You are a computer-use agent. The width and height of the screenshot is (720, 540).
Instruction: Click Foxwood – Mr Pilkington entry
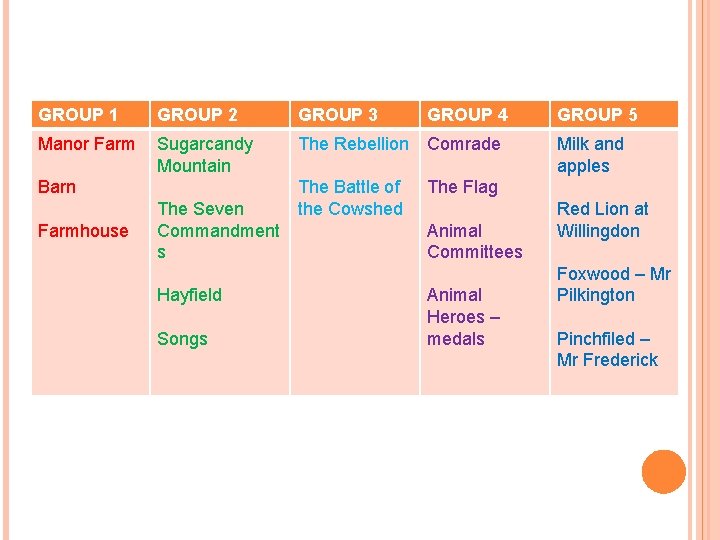tap(614, 285)
